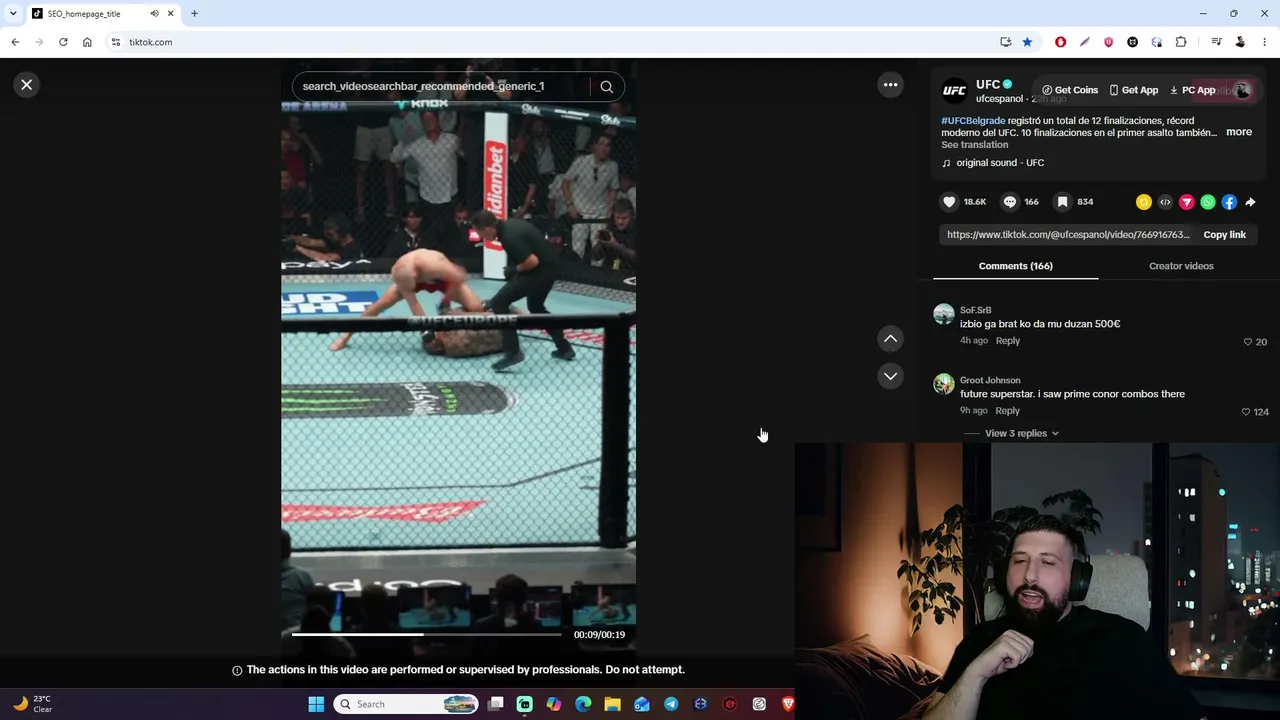Send to friends with red paper plane icon
The width and height of the screenshot is (1280, 720).
[x=1187, y=202]
